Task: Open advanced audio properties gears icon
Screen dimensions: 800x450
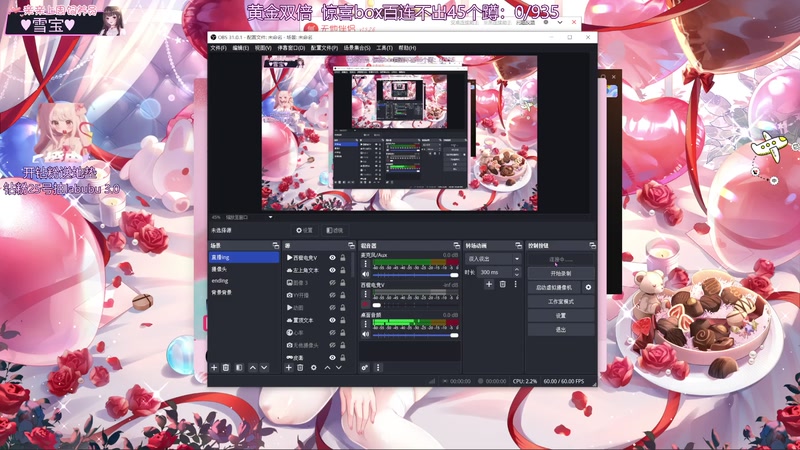Action: (x=365, y=367)
